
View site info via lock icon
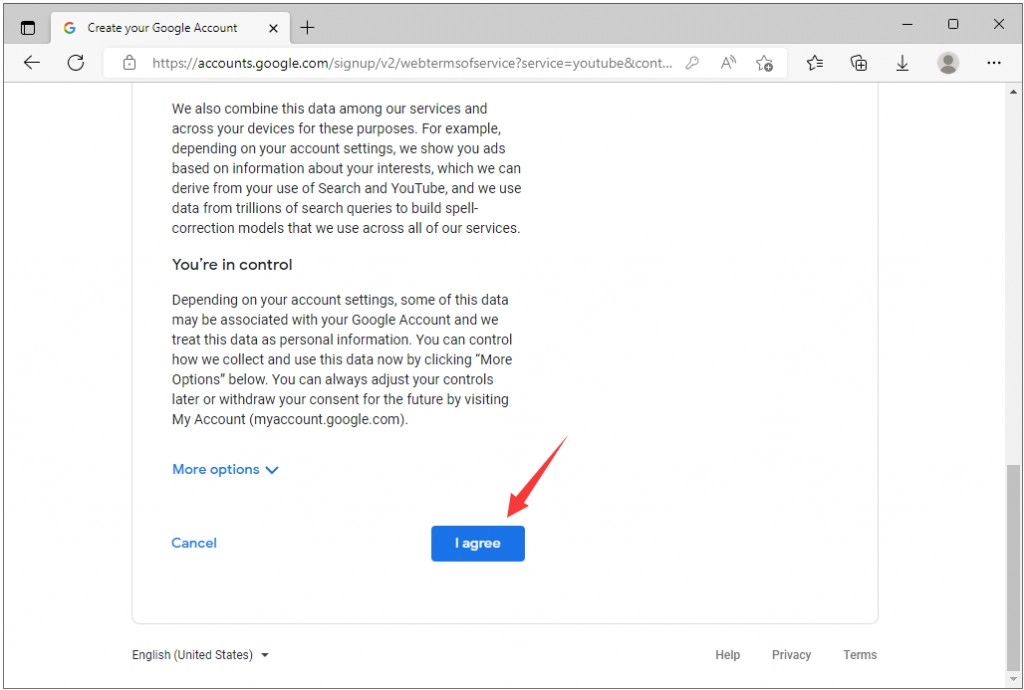[x=129, y=63]
